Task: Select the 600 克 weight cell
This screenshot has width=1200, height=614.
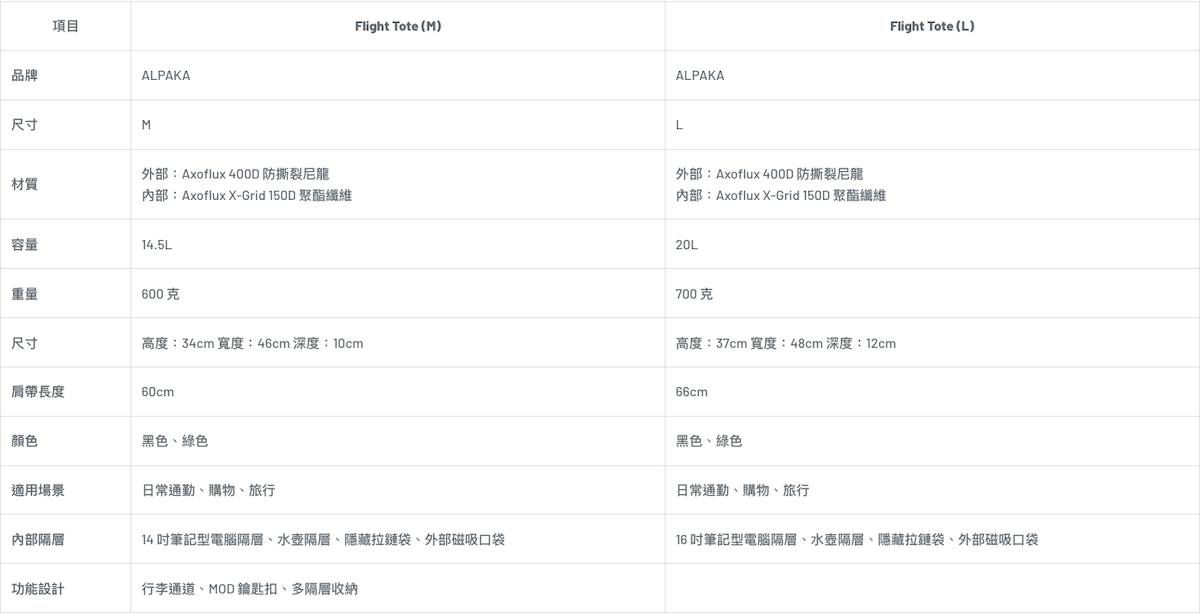Action: (161, 294)
